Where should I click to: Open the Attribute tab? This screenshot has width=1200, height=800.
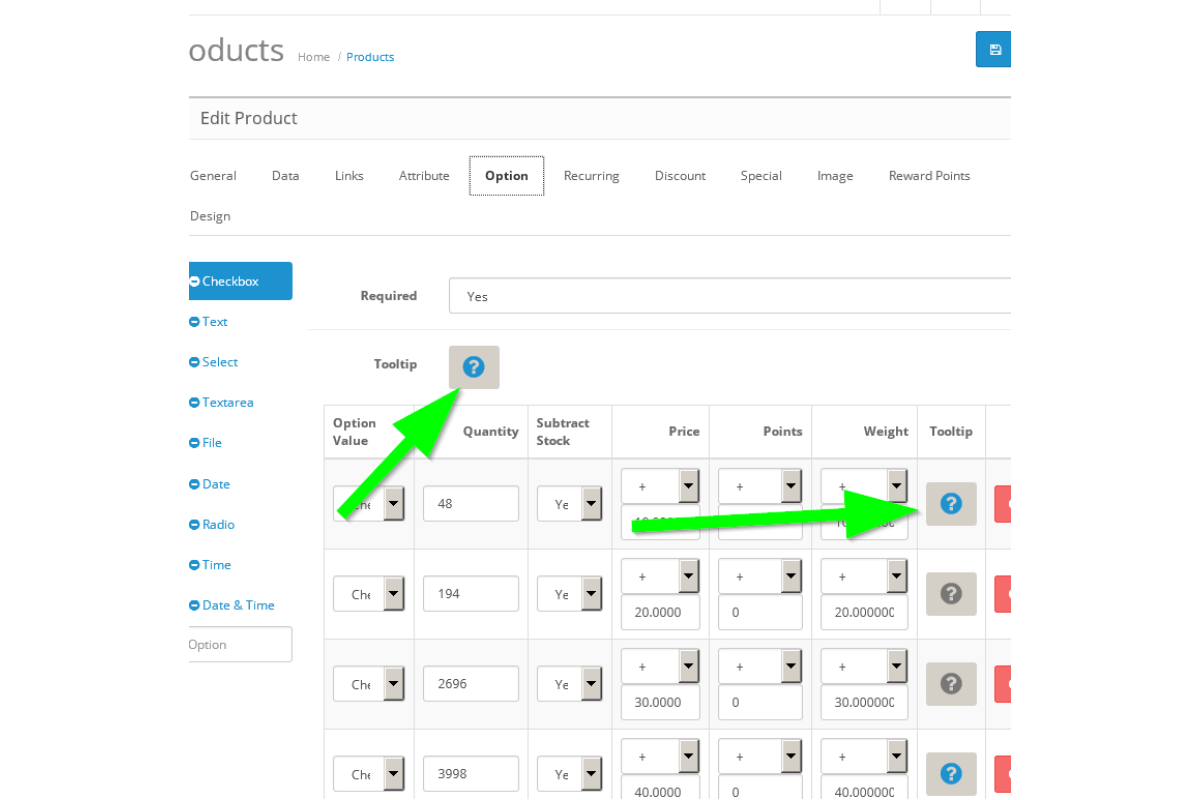[424, 176]
